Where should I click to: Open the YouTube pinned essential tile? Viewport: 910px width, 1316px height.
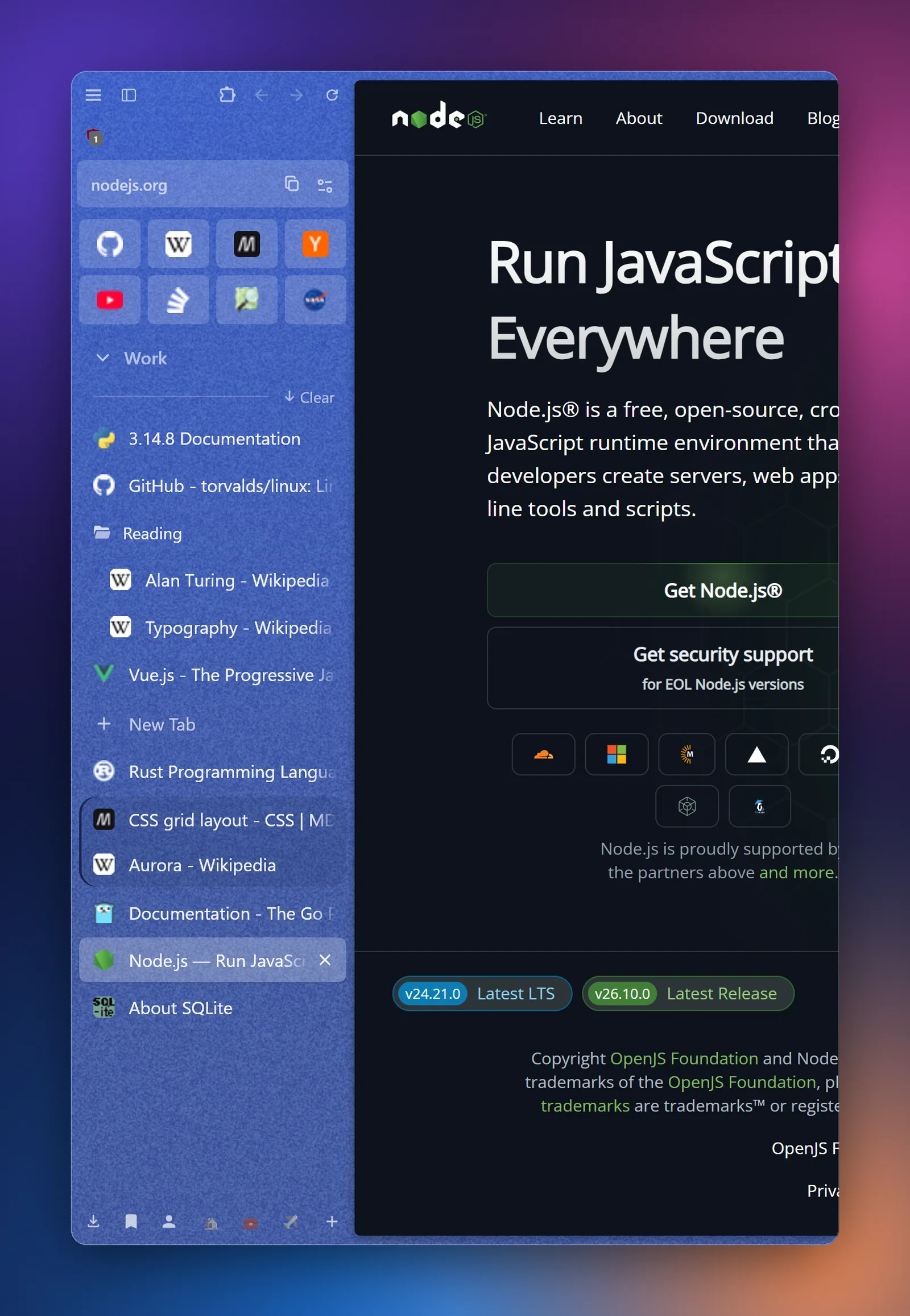click(x=110, y=300)
